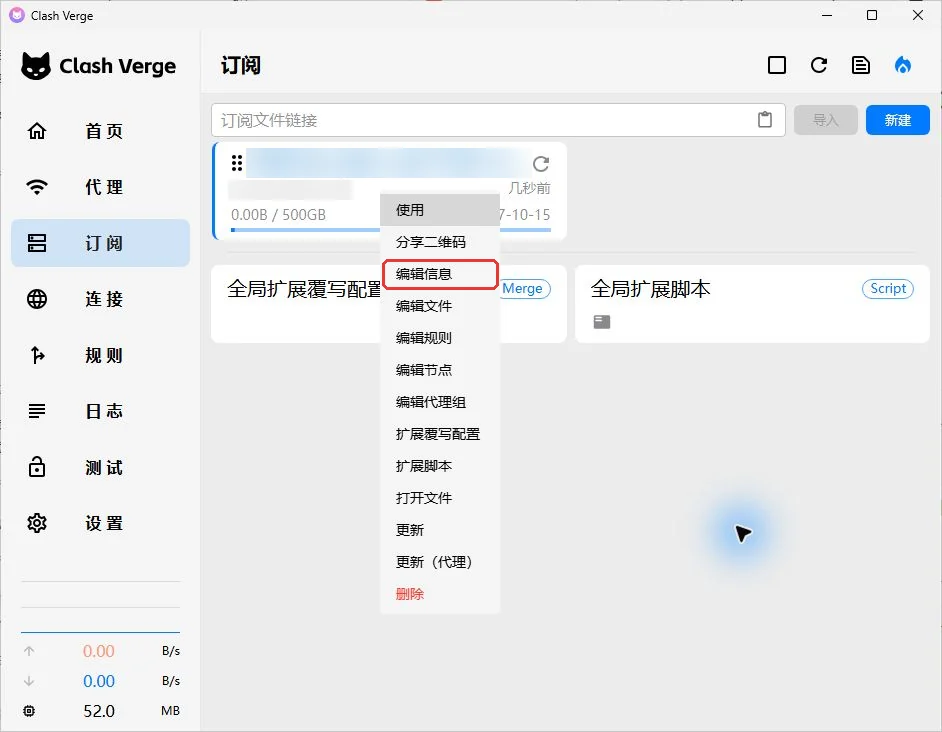Viewport: 942px width, 732px height.
Task: Select 编辑信息 in the context menu
Action: coord(440,274)
